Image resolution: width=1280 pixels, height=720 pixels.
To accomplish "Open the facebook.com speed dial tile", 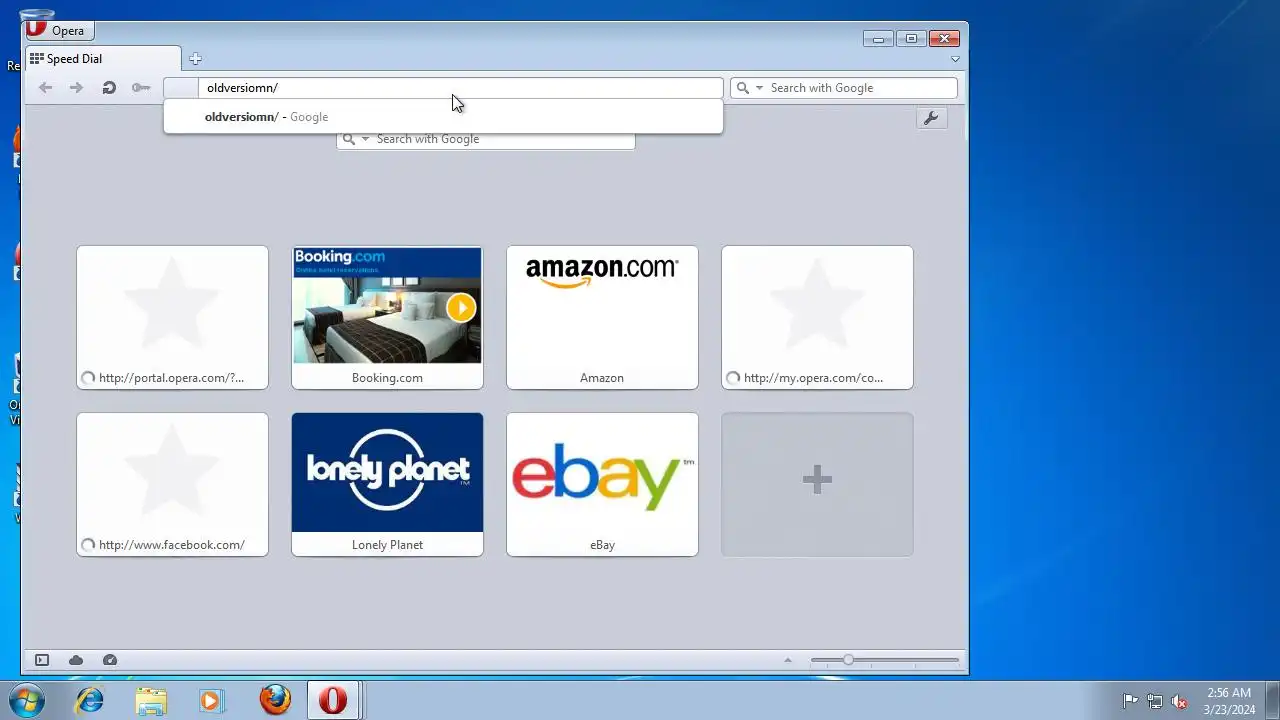I will (x=172, y=484).
